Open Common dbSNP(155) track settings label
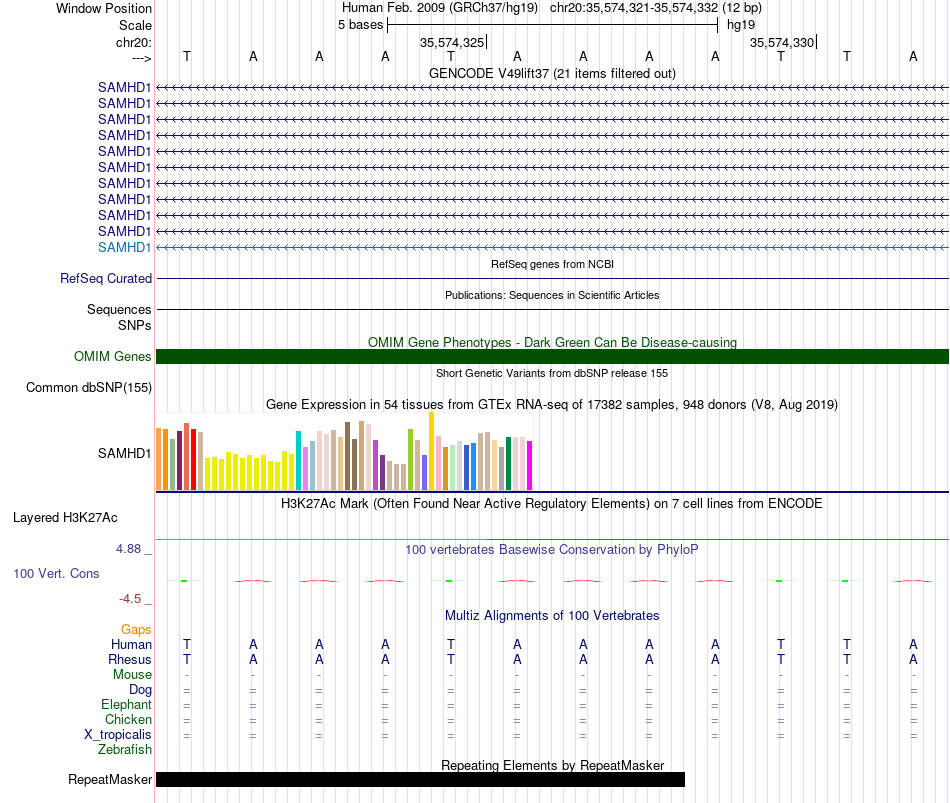This screenshot has height=803, width=950. tap(89, 387)
